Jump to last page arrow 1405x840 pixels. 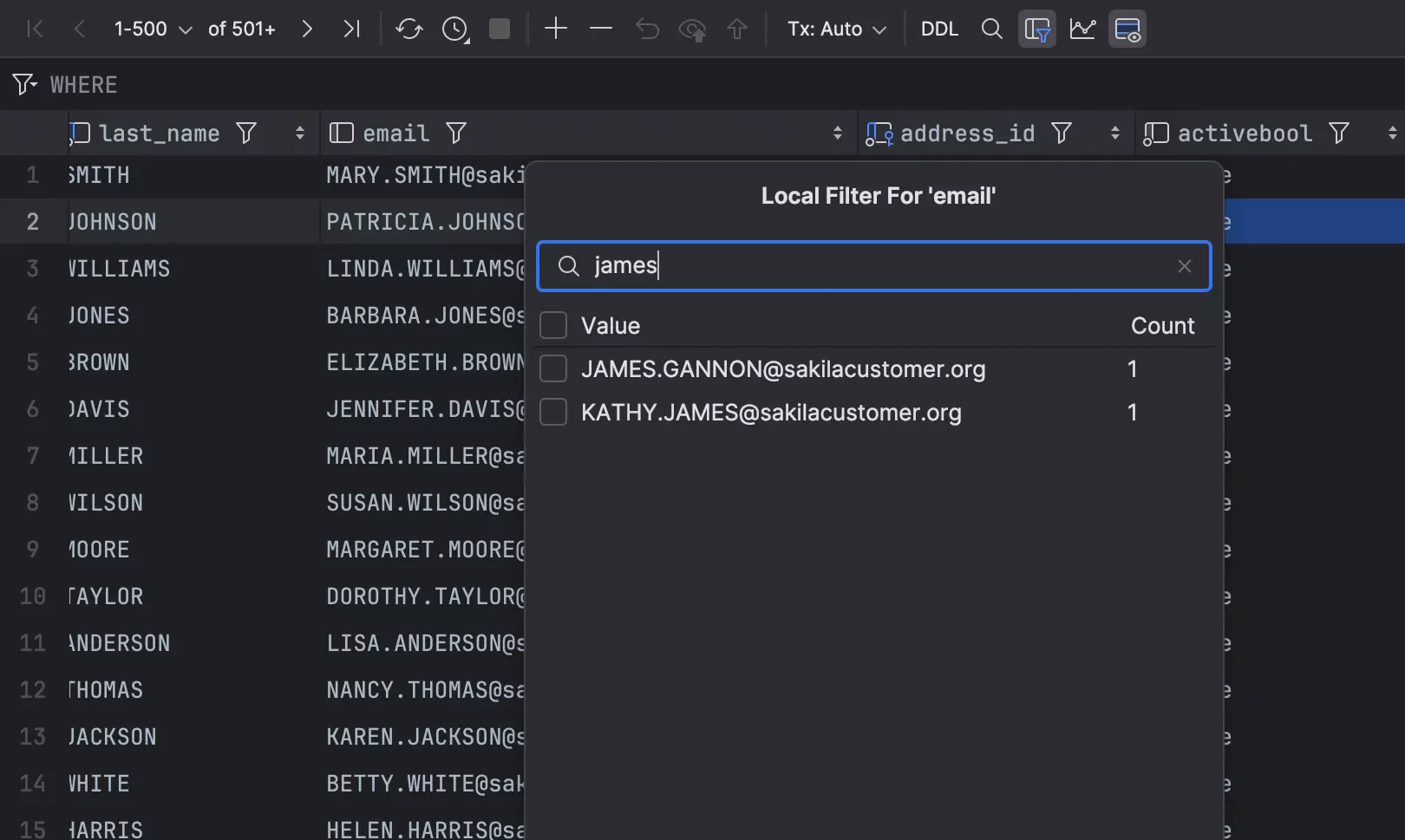[x=351, y=29]
